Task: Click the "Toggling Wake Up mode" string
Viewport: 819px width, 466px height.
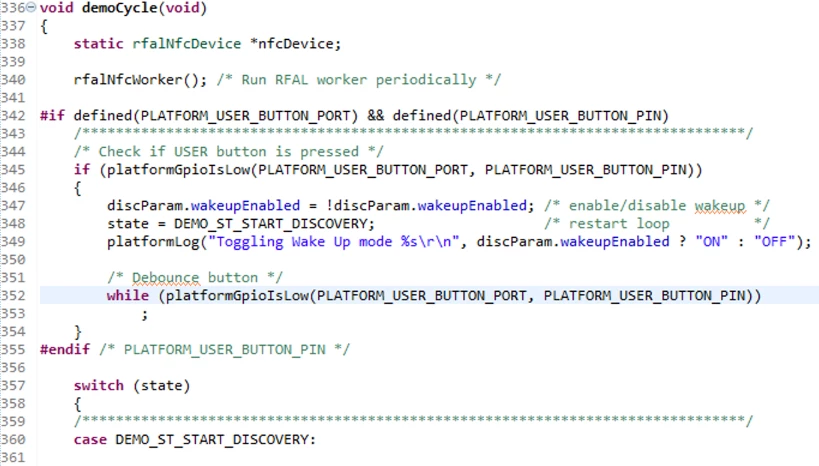Action: [x=334, y=242]
